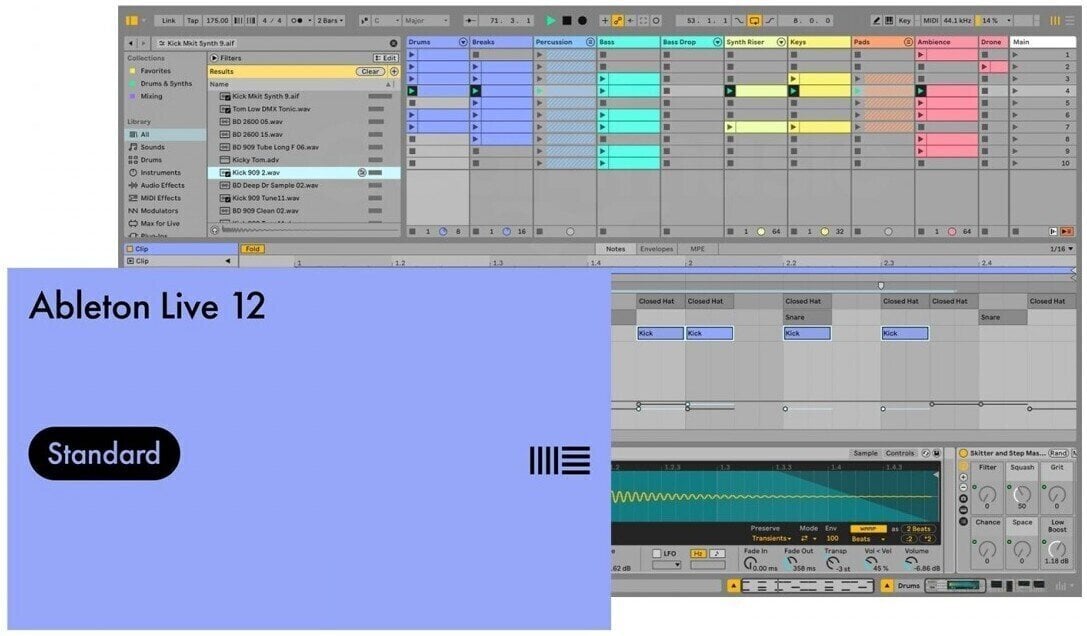Click the Edit button in browser
Image resolution: width=1087 pixels, height=636 pixels.
coord(385,58)
